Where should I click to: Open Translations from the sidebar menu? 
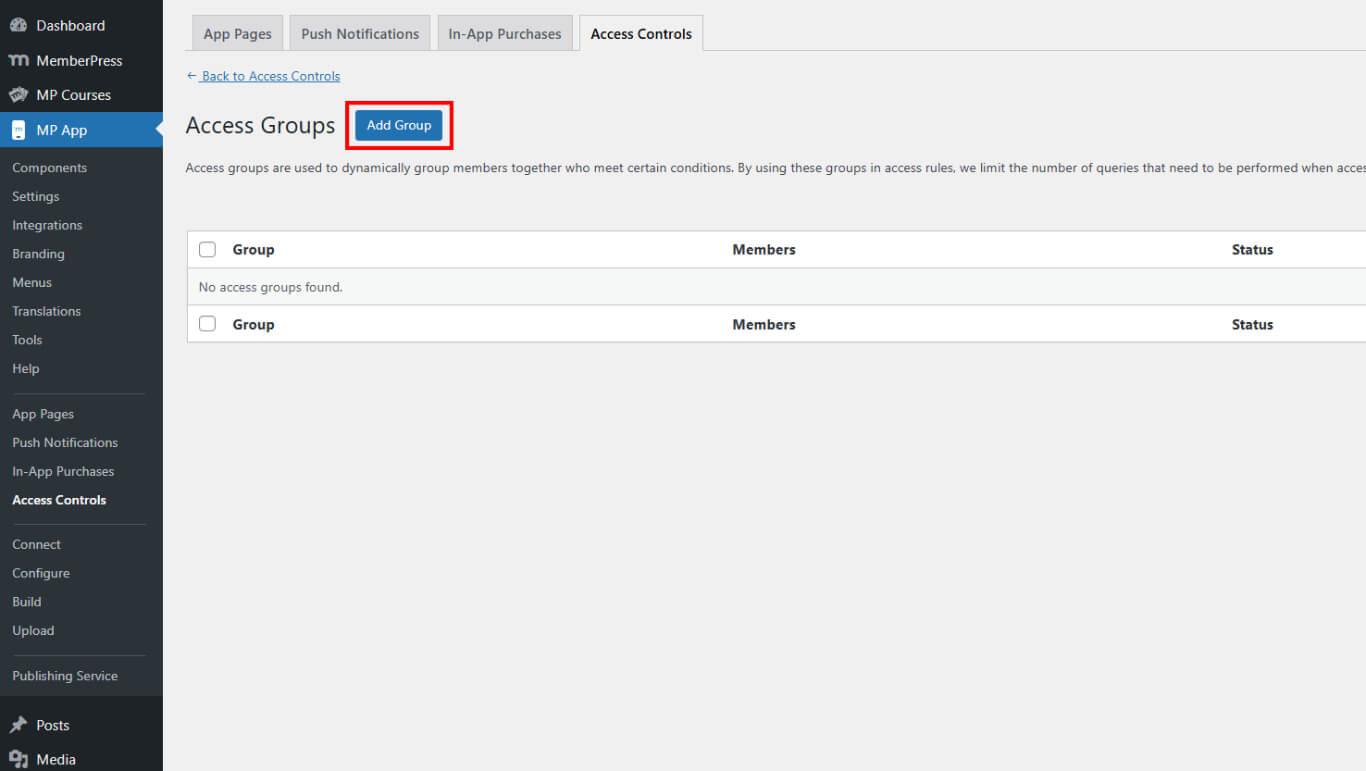[x=46, y=311]
